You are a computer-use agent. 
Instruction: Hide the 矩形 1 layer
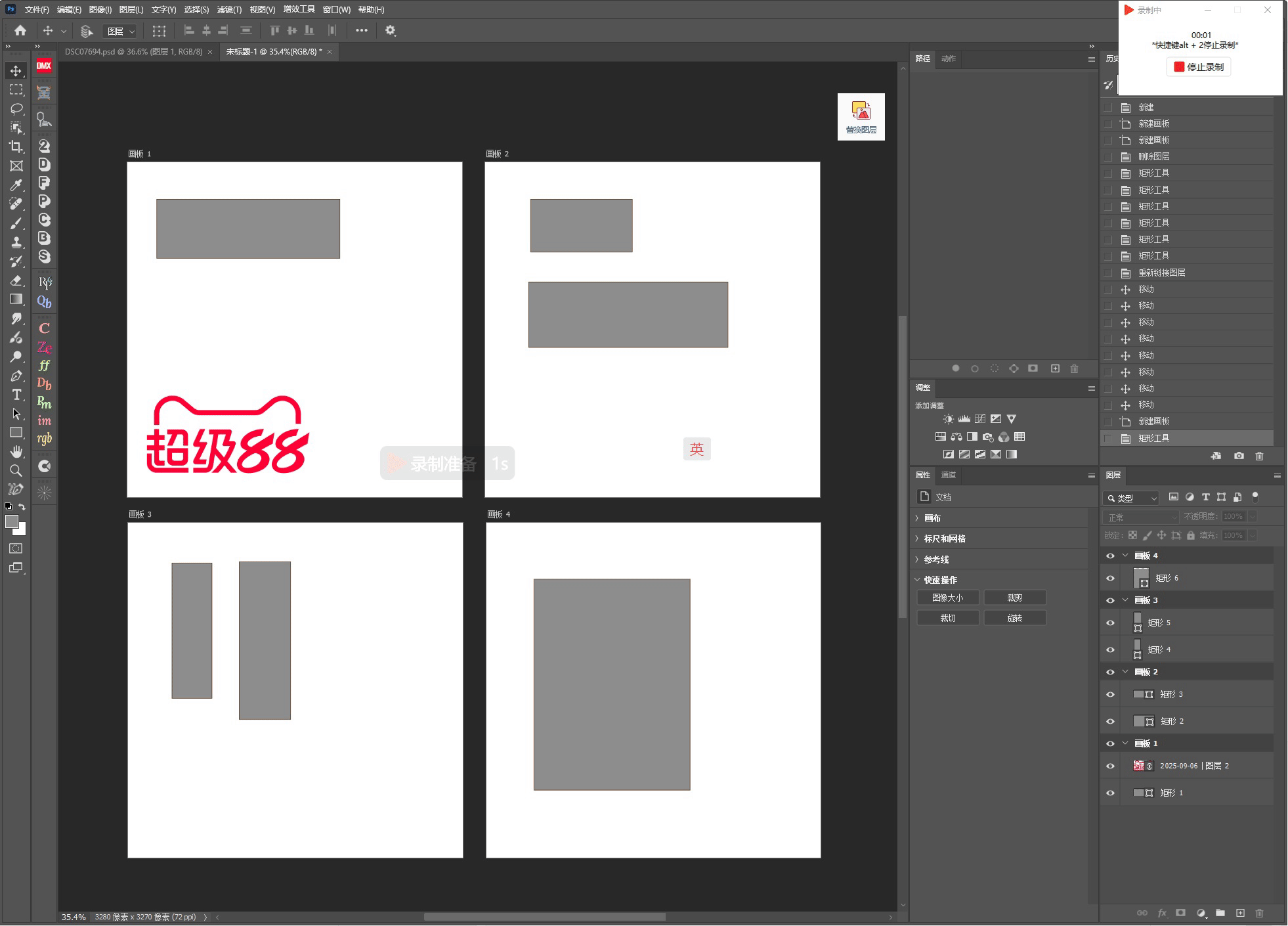[x=1110, y=793]
